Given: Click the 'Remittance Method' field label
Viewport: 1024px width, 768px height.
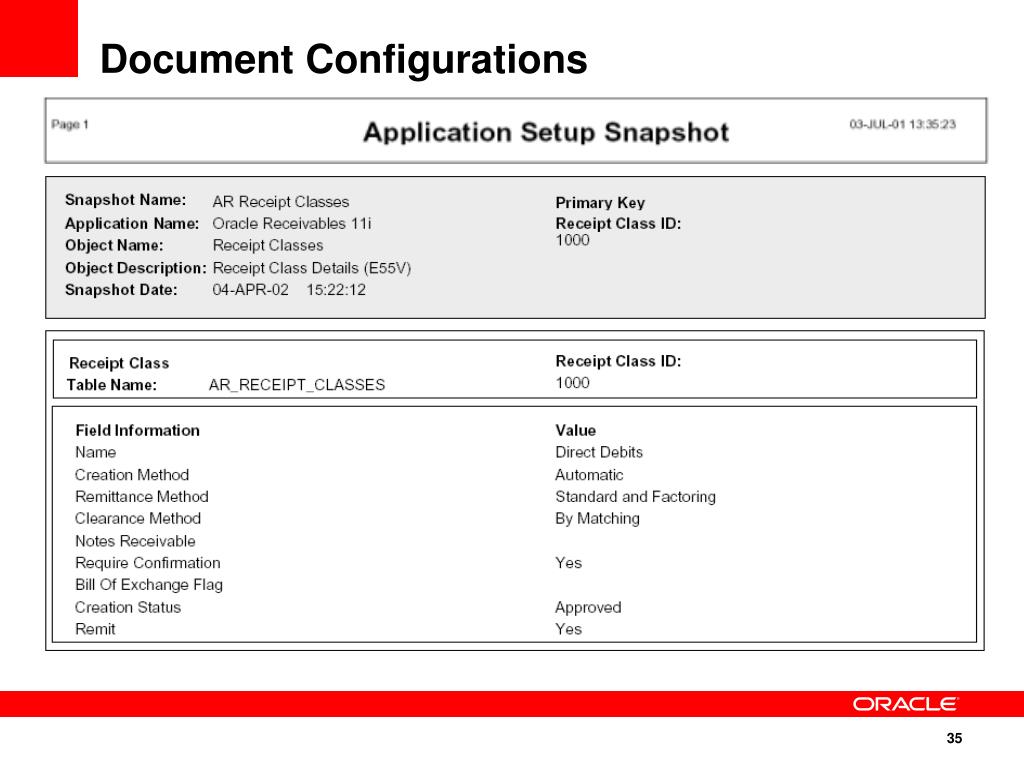Looking at the screenshot, I should click(x=142, y=497).
